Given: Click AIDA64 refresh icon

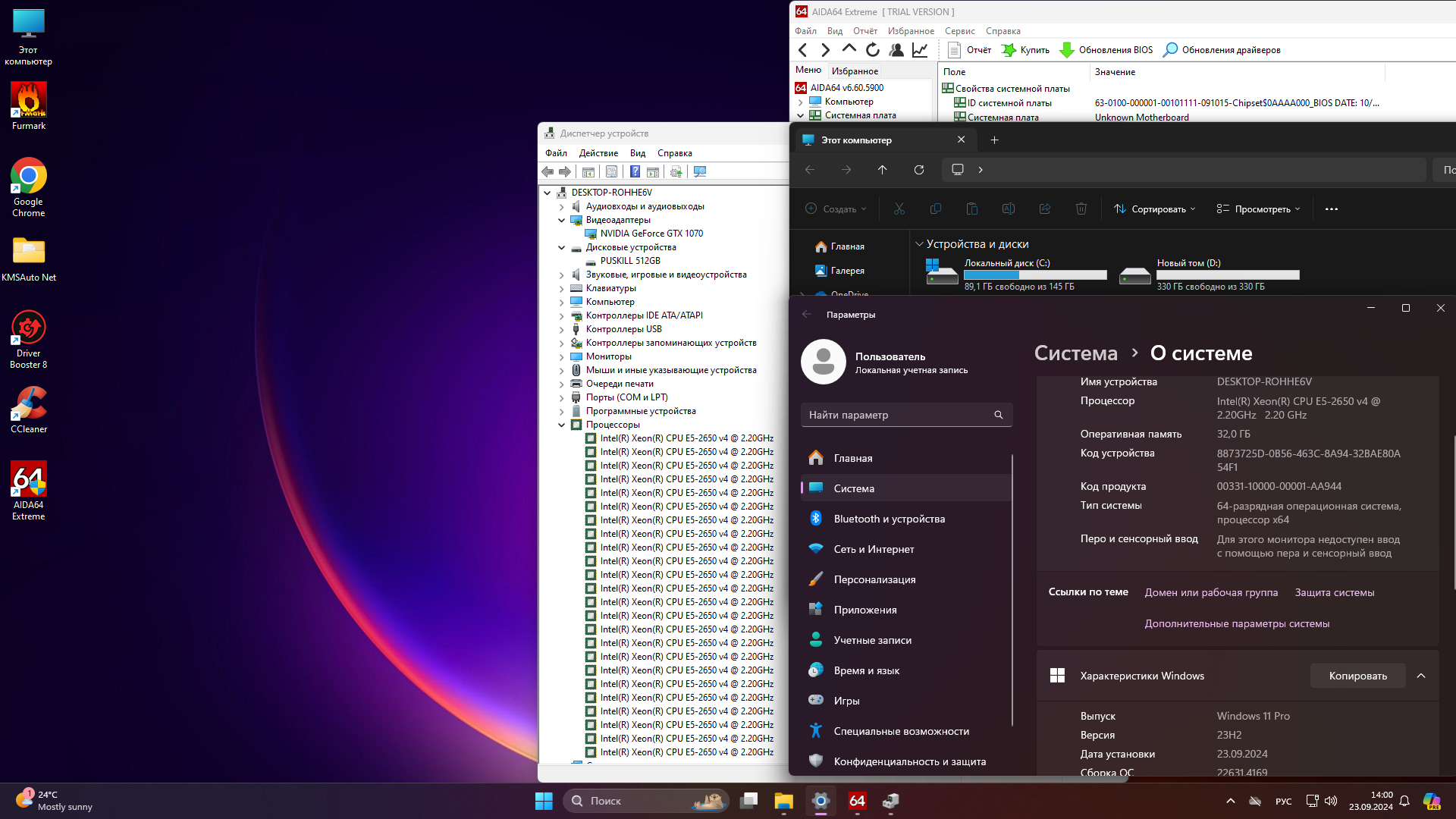Looking at the screenshot, I should point(873,50).
